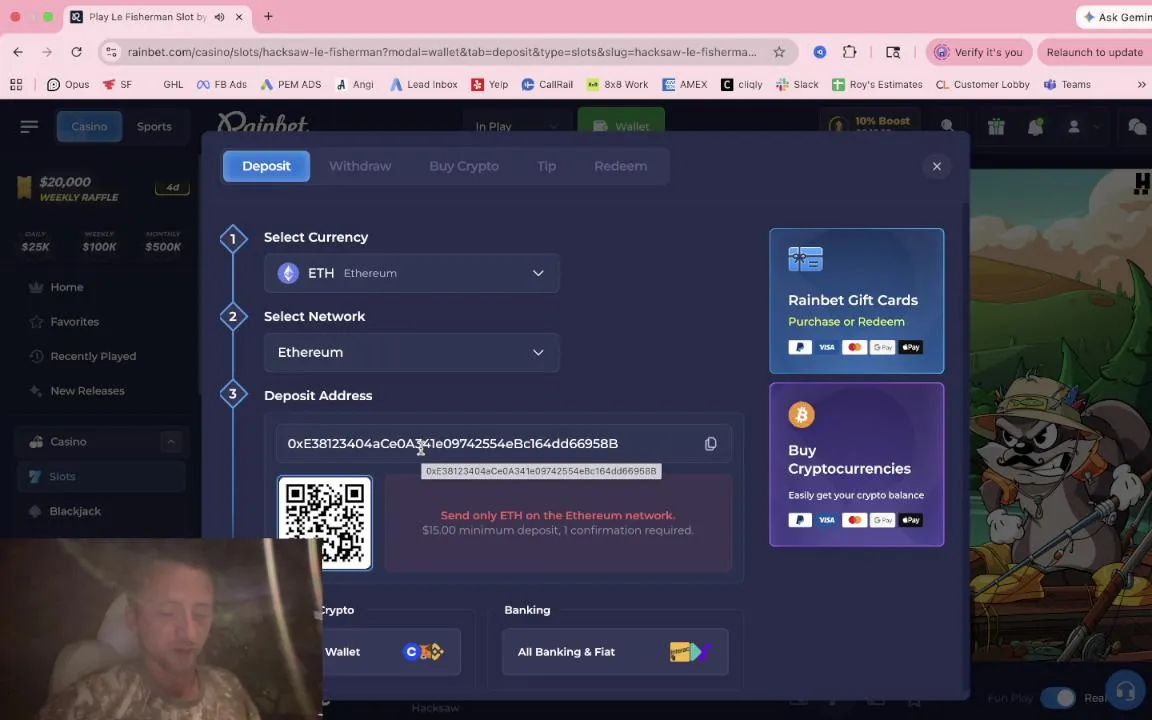The height and width of the screenshot is (720, 1152).
Task: Choose All Banking & Fiat option
Action: (x=615, y=652)
